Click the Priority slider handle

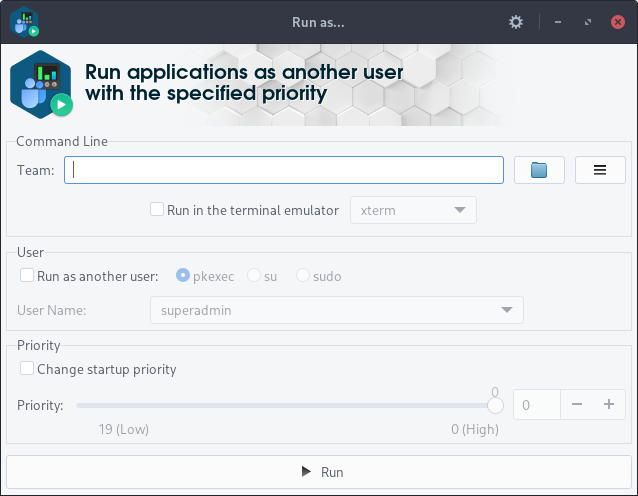tap(494, 405)
